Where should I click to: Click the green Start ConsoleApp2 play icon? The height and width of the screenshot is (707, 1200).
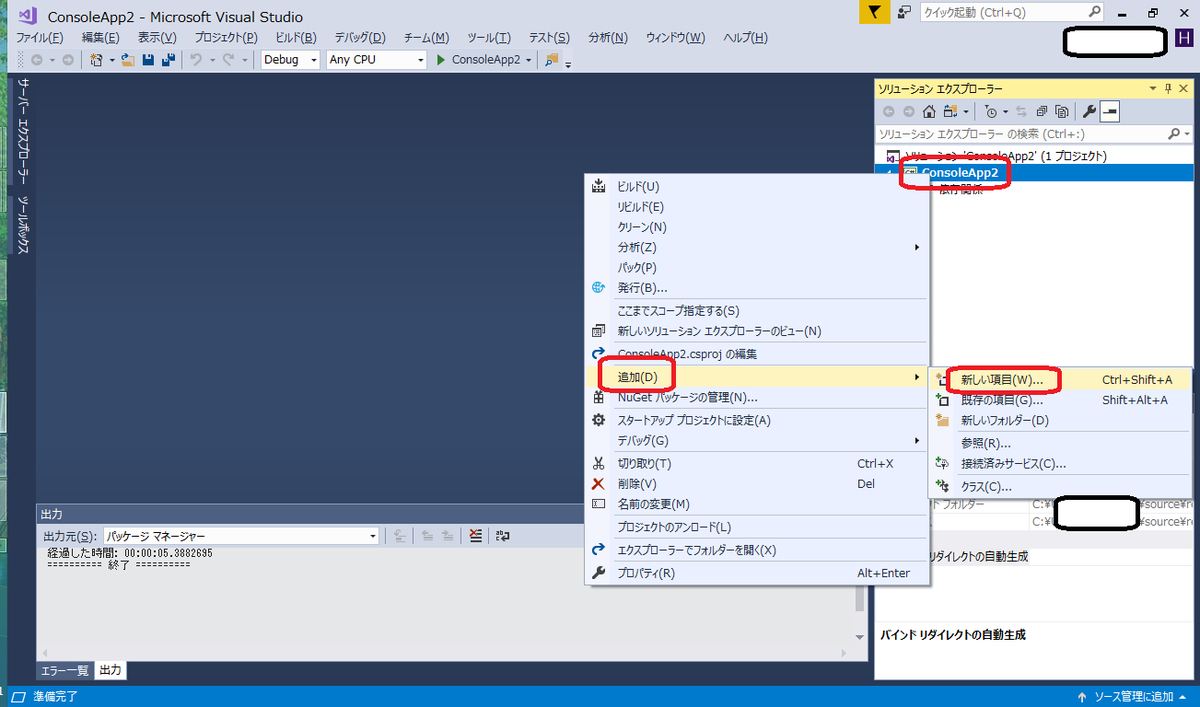point(441,60)
